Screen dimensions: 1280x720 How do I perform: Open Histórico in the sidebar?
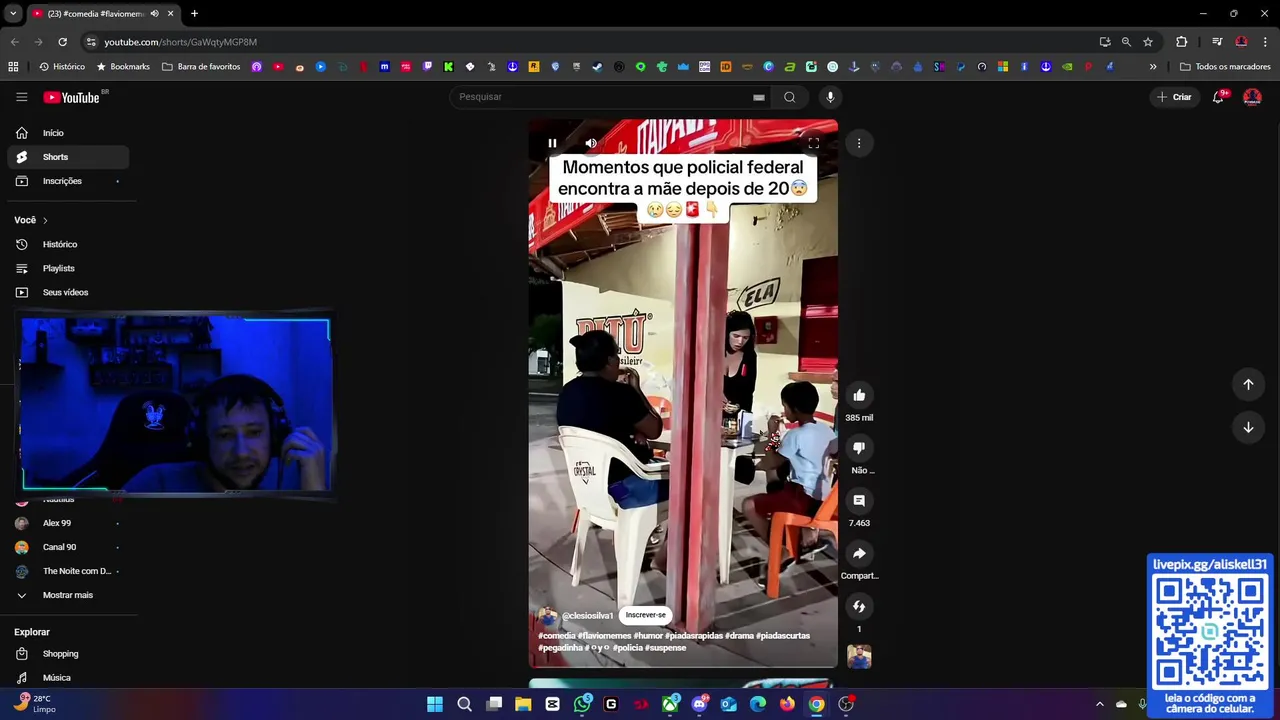68,244
